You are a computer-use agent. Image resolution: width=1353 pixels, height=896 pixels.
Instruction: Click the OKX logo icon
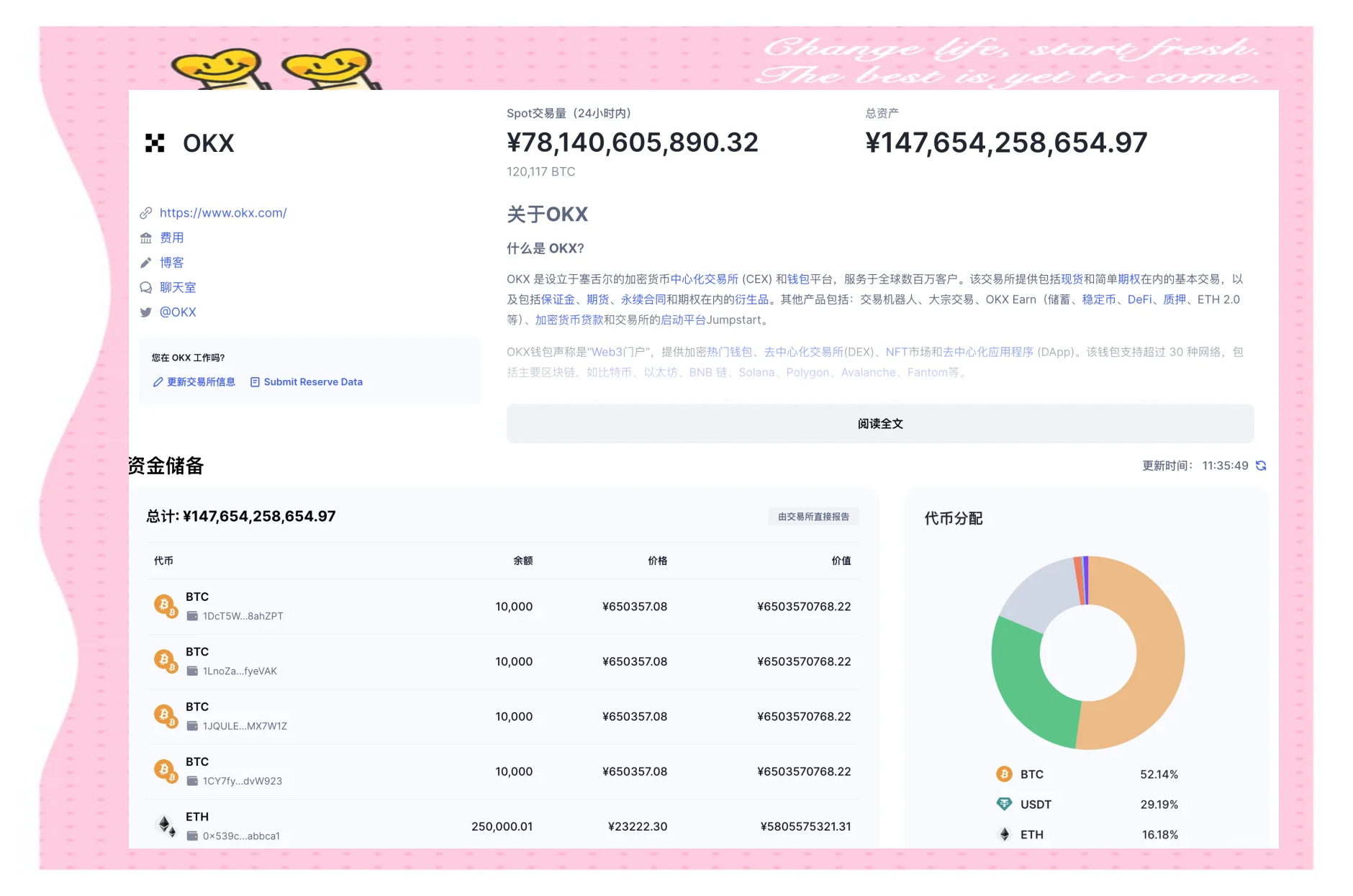[x=155, y=143]
